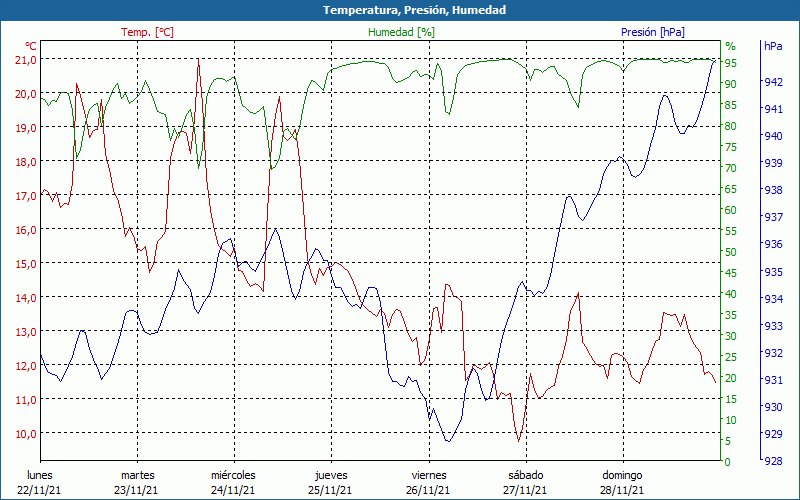Click the '941' pressure axis value
This screenshot has height=500, width=800.
pos(773,109)
